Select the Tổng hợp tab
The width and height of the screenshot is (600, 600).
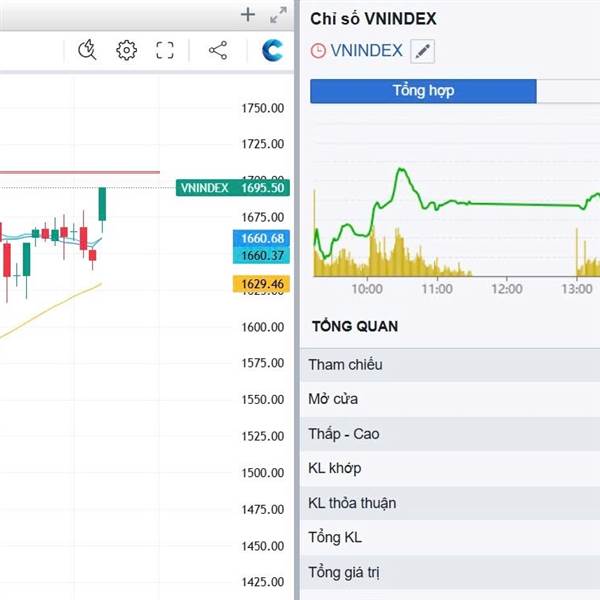point(423,91)
